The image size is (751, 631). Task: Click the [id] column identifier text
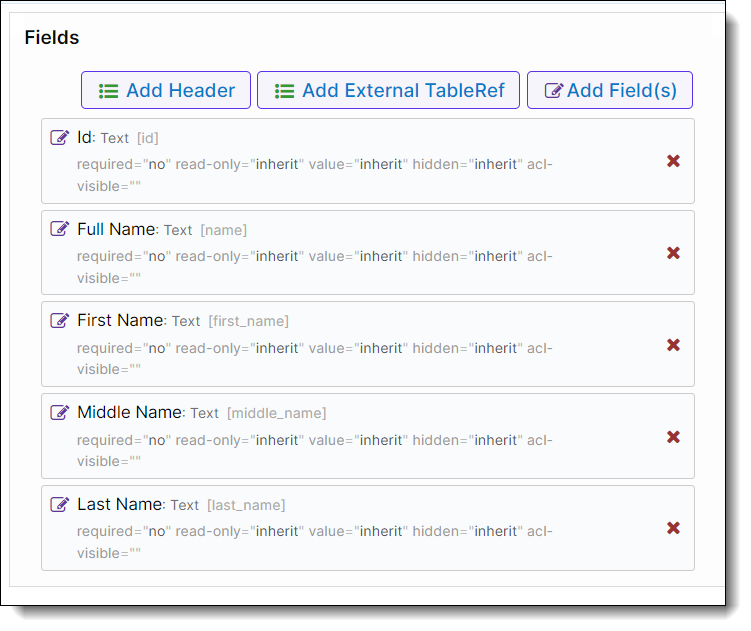click(148, 138)
